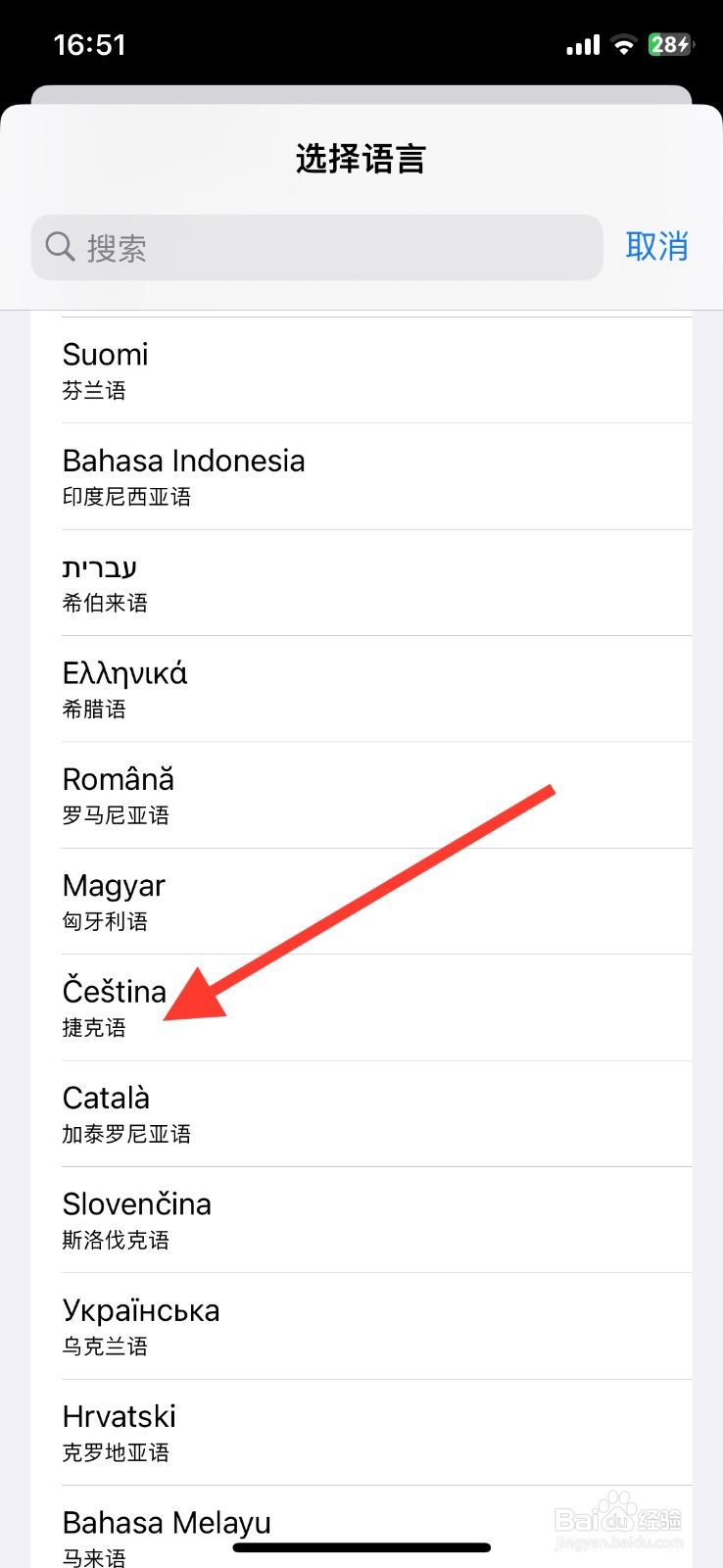This screenshot has width=723, height=1568.
Task: Tap the search magnifier icon
Action: tap(61, 247)
